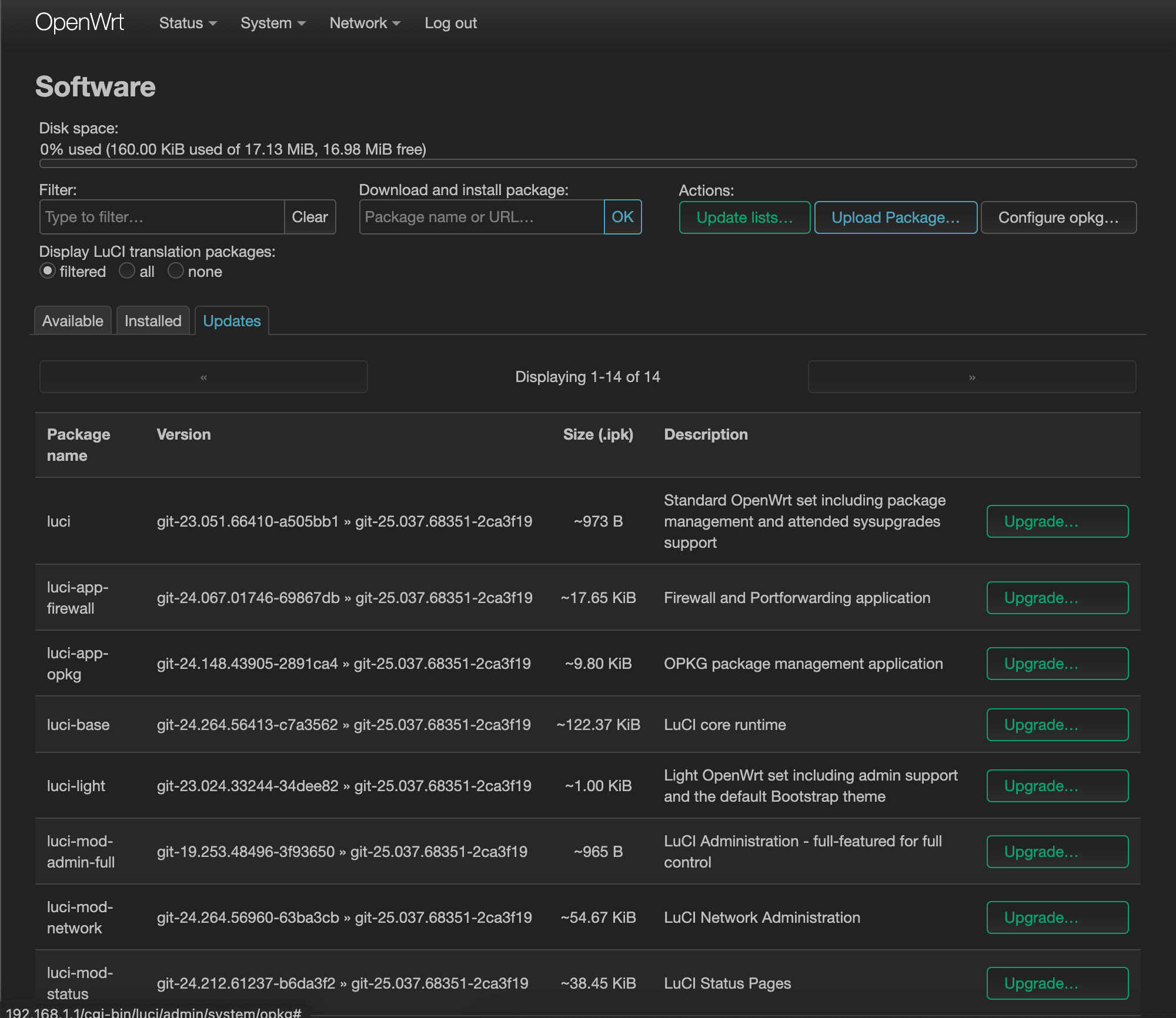
Task: Click the luci-app-opkg version string cell
Action: pyautogui.click(x=344, y=664)
